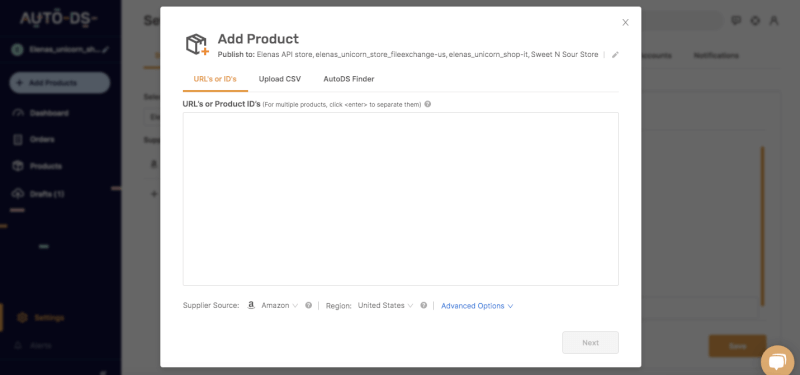
Task: Open the AutoDS Finder tab
Action: click(349, 79)
